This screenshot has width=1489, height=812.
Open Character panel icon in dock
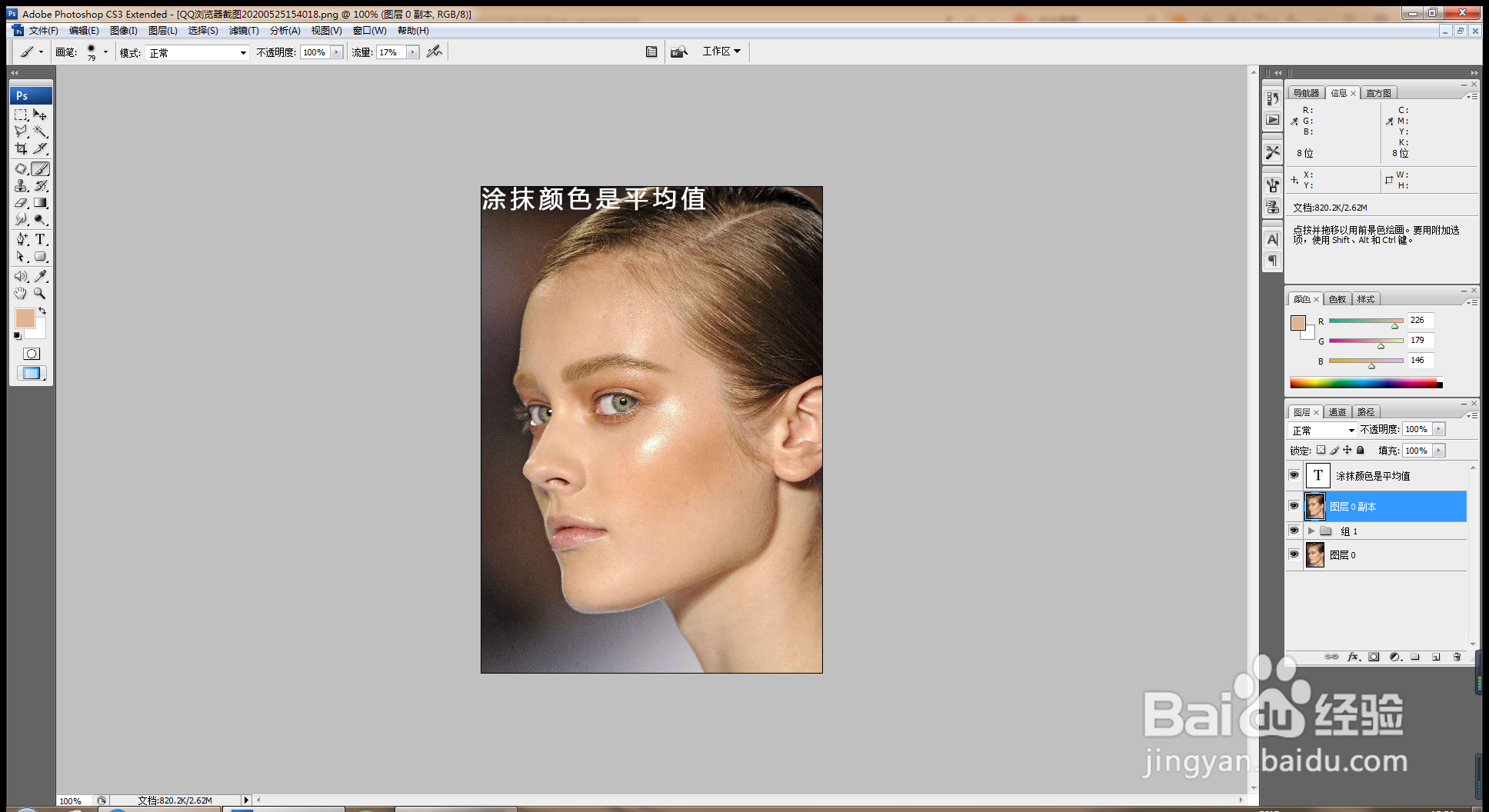click(x=1273, y=239)
